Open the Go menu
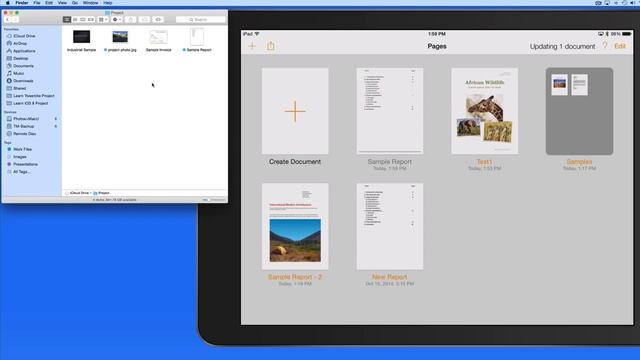 point(75,3)
